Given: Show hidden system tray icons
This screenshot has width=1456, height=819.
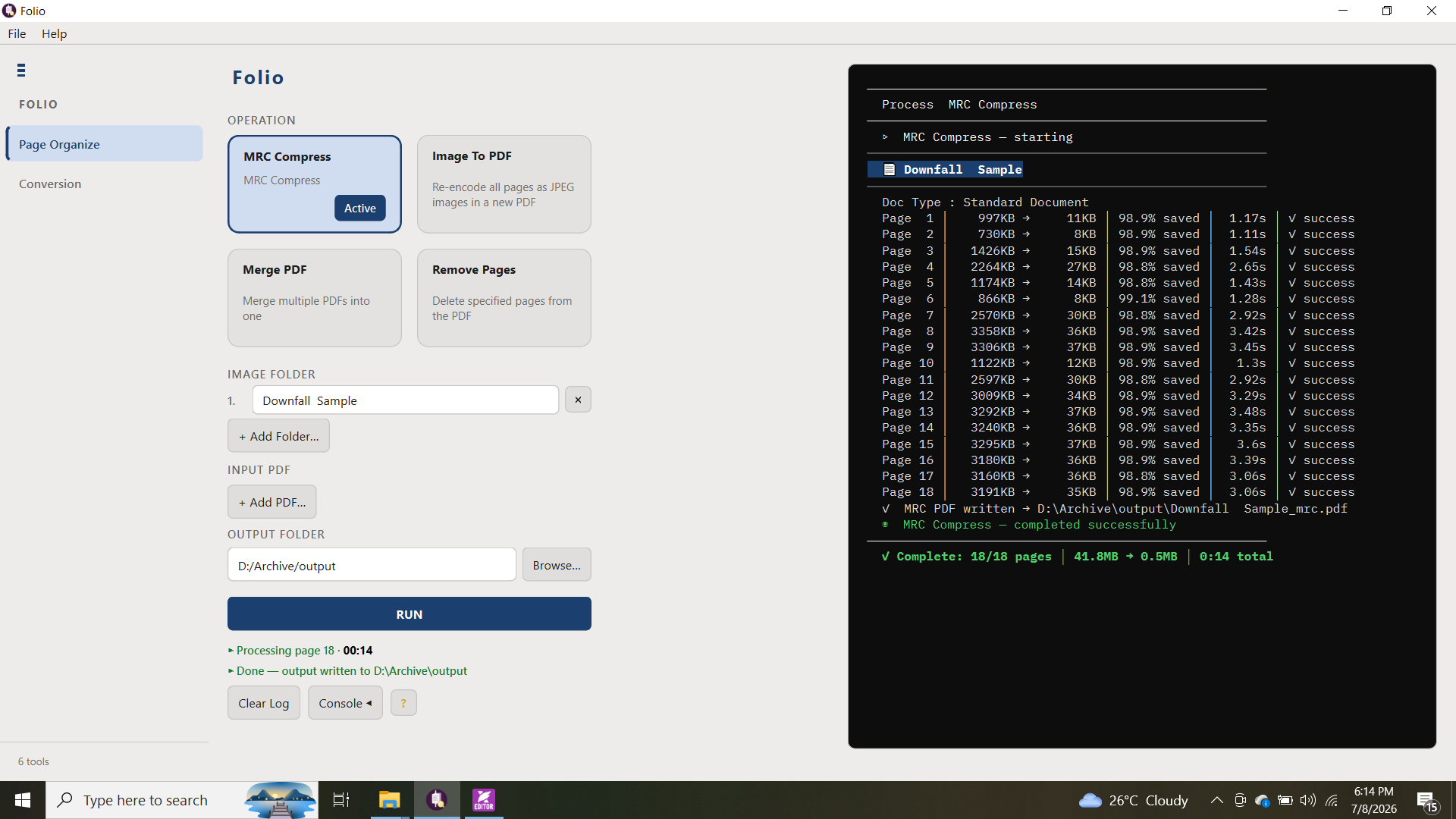Looking at the screenshot, I should click(x=1216, y=800).
